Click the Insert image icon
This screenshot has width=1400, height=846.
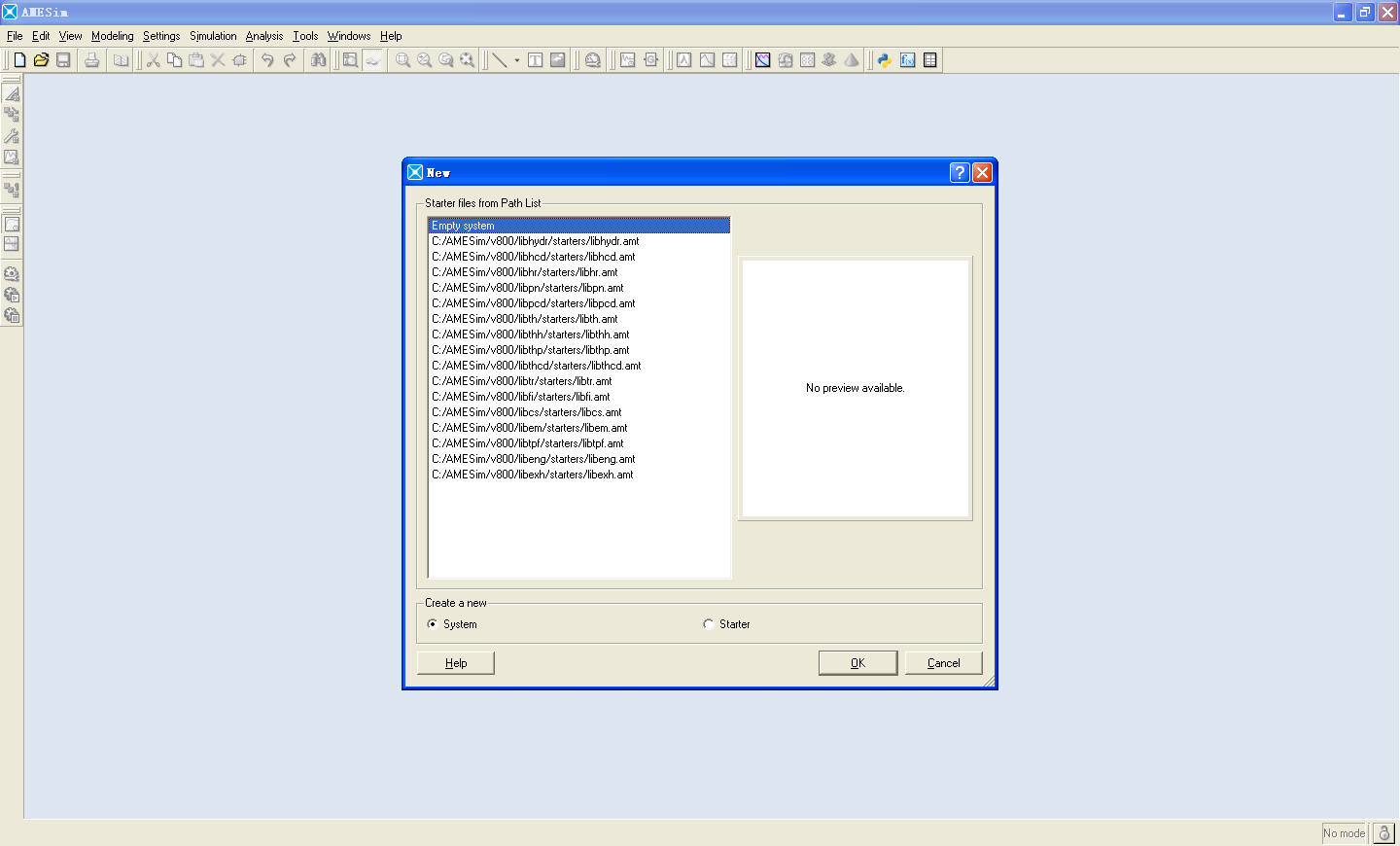[x=558, y=60]
